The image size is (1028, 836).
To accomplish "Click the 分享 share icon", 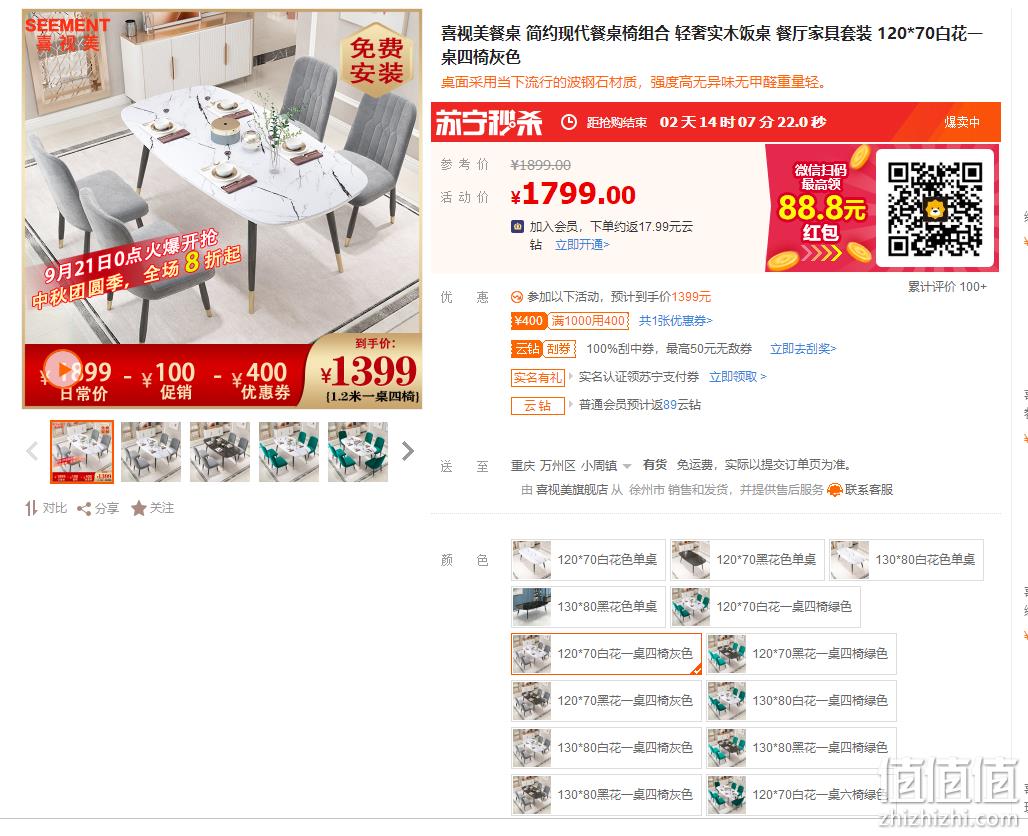I will (84, 509).
